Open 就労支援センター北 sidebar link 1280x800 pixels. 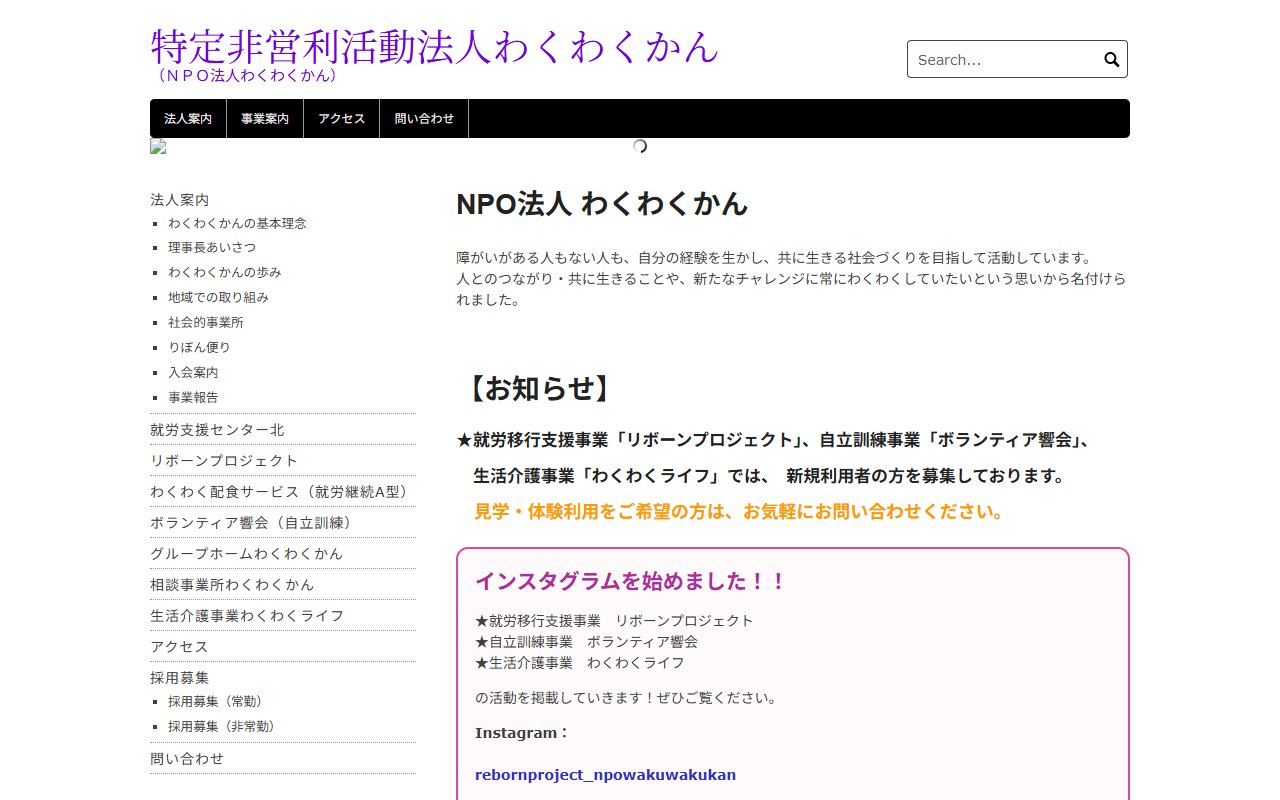[x=217, y=429]
